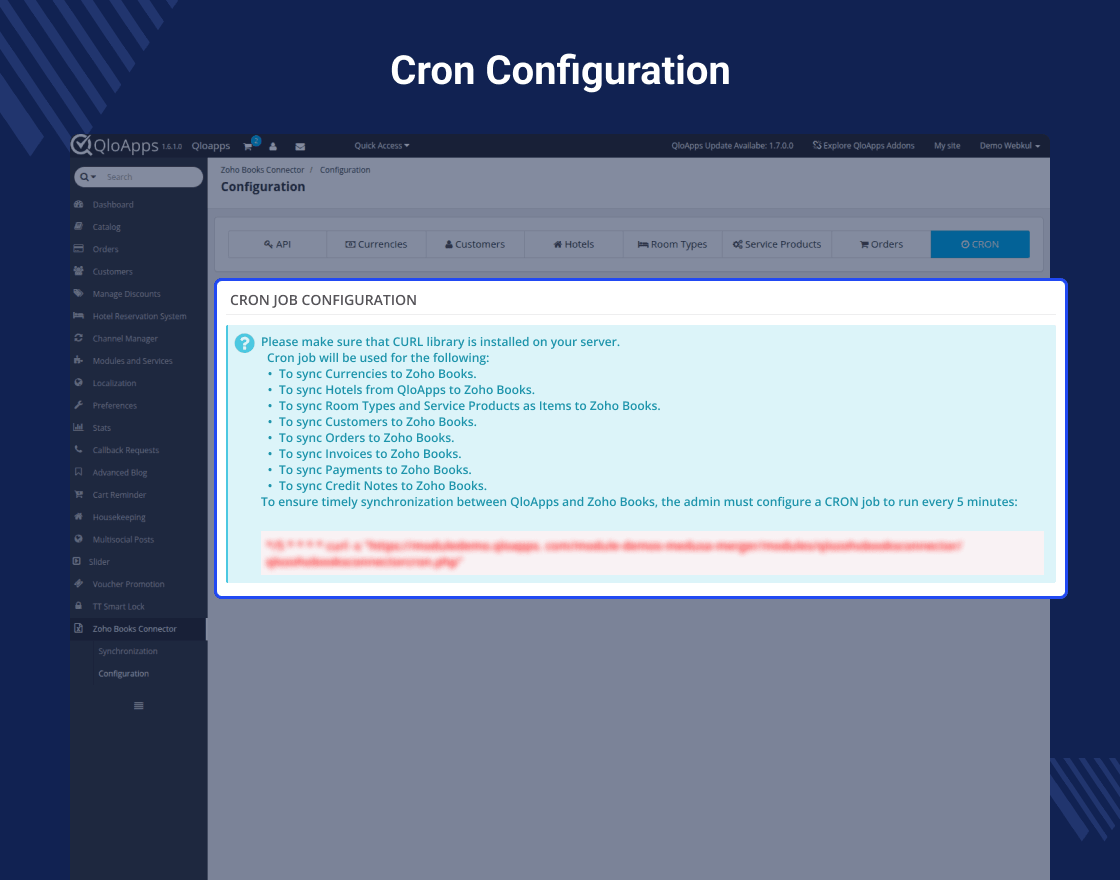Viewport: 1120px width, 880px height.
Task: Click the Manage Discounts tag icon
Action: click(79, 293)
